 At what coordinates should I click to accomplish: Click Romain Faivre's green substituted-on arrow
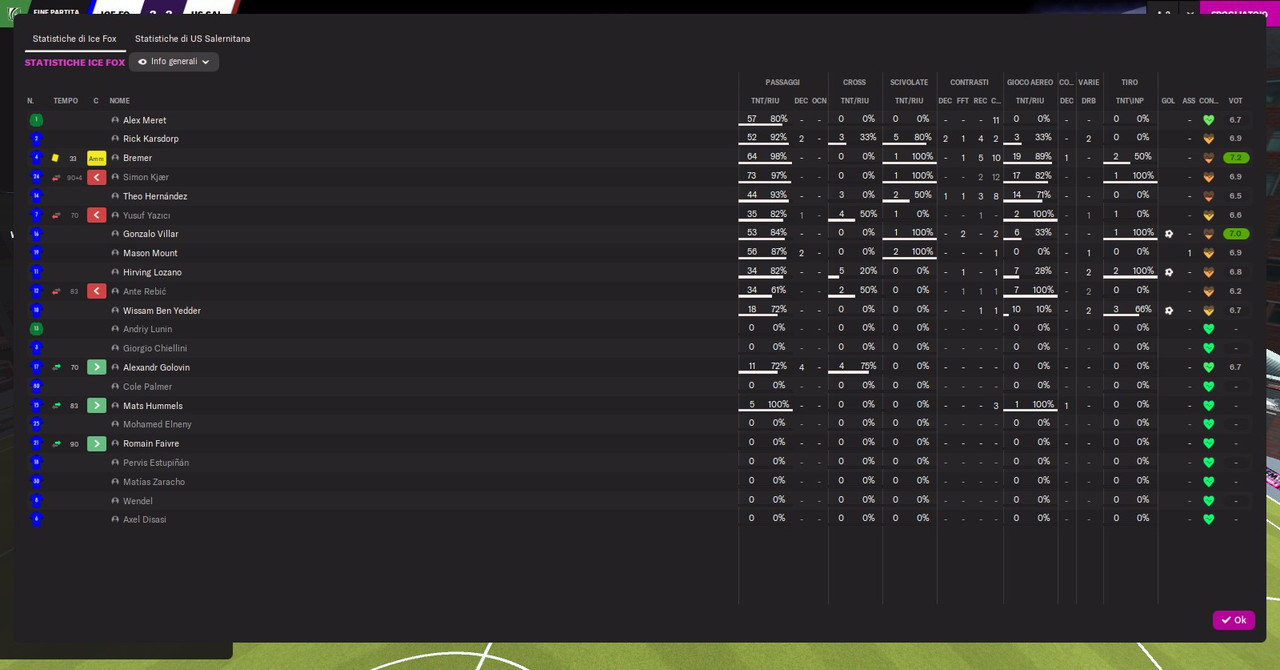pos(96,443)
